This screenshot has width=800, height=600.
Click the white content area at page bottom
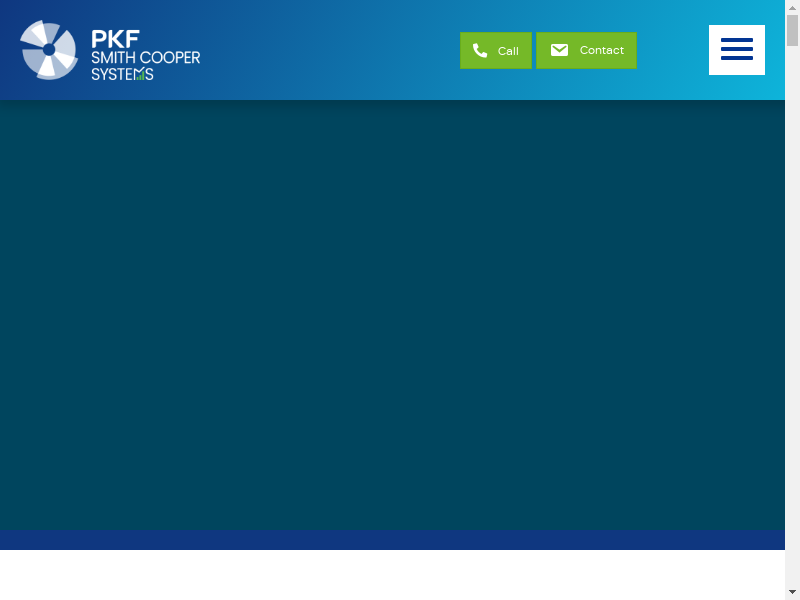(392, 575)
